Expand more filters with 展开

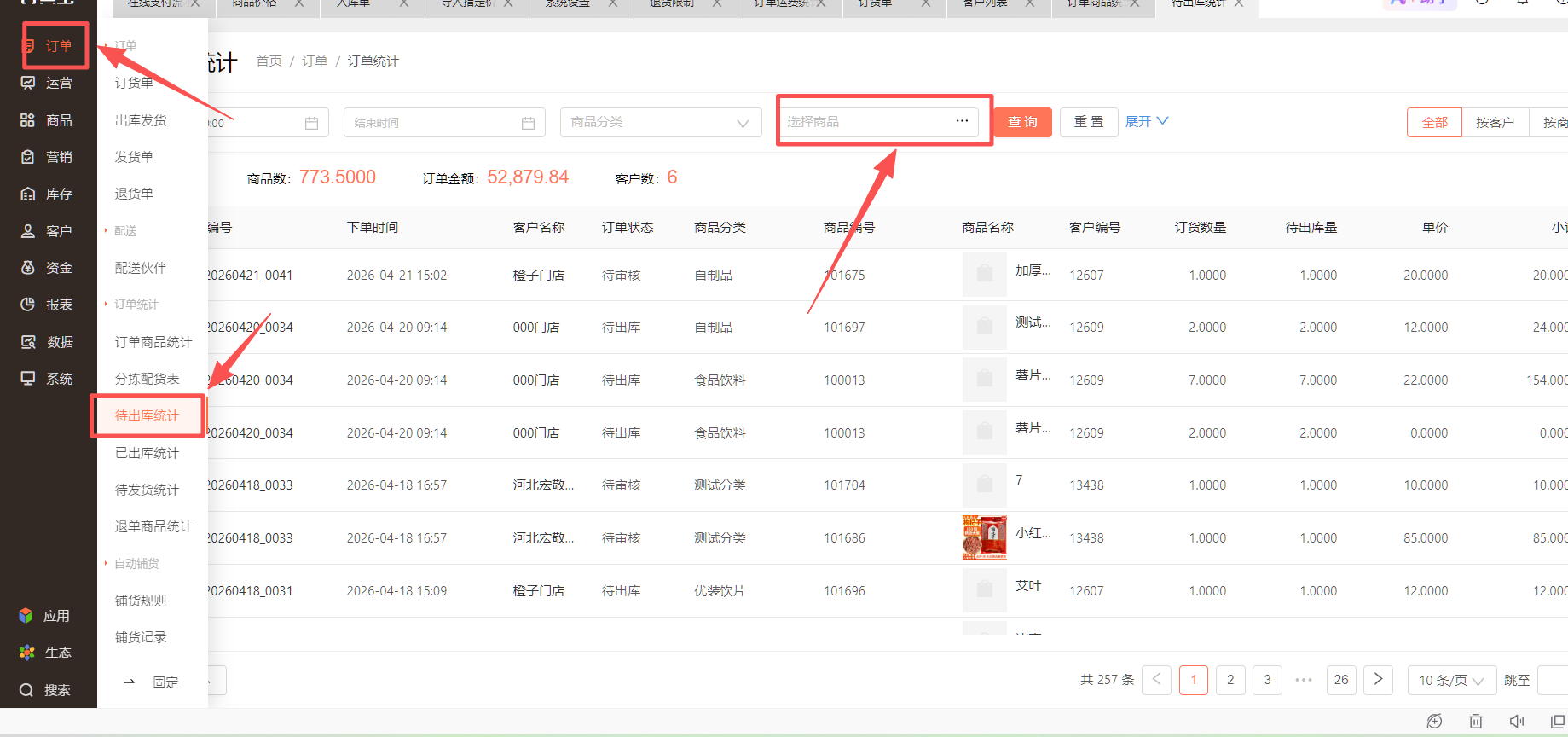coord(1147,121)
